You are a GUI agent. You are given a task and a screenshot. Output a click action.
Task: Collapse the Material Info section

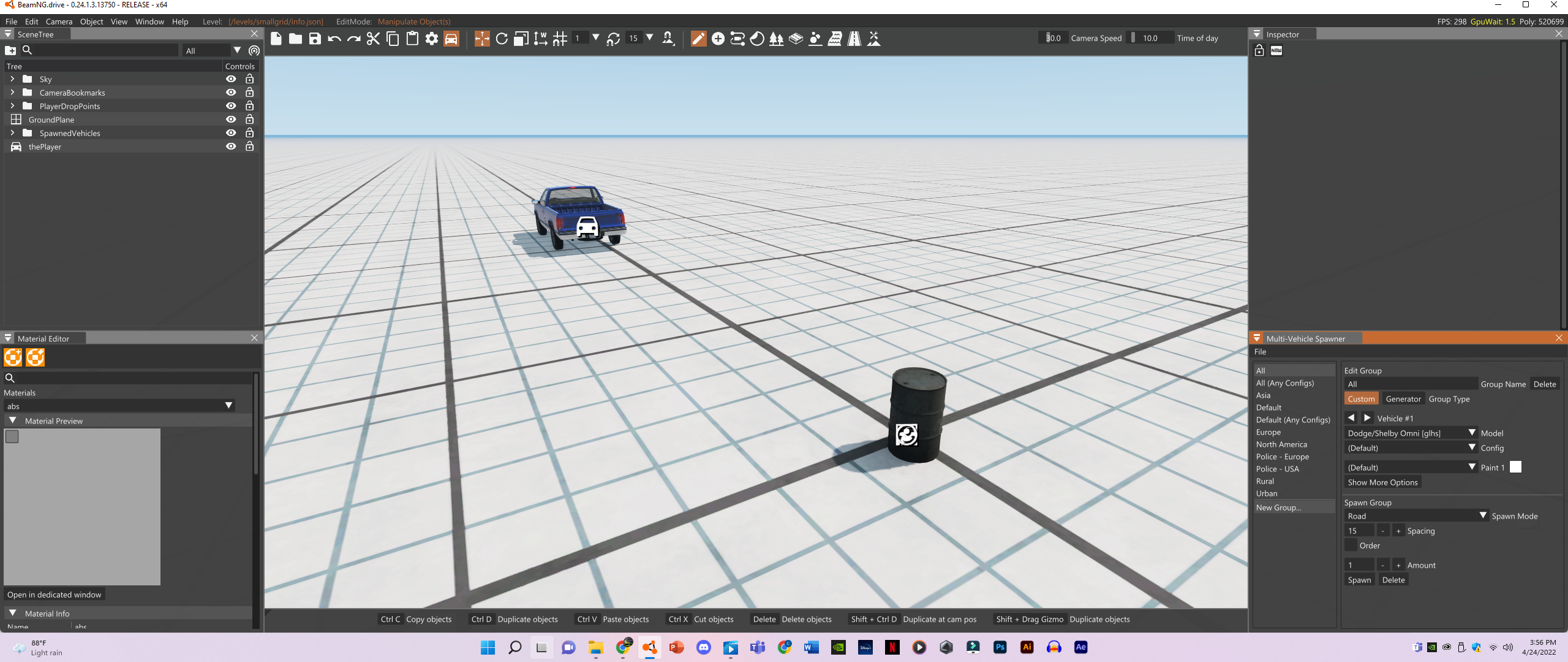(x=13, y=613)
